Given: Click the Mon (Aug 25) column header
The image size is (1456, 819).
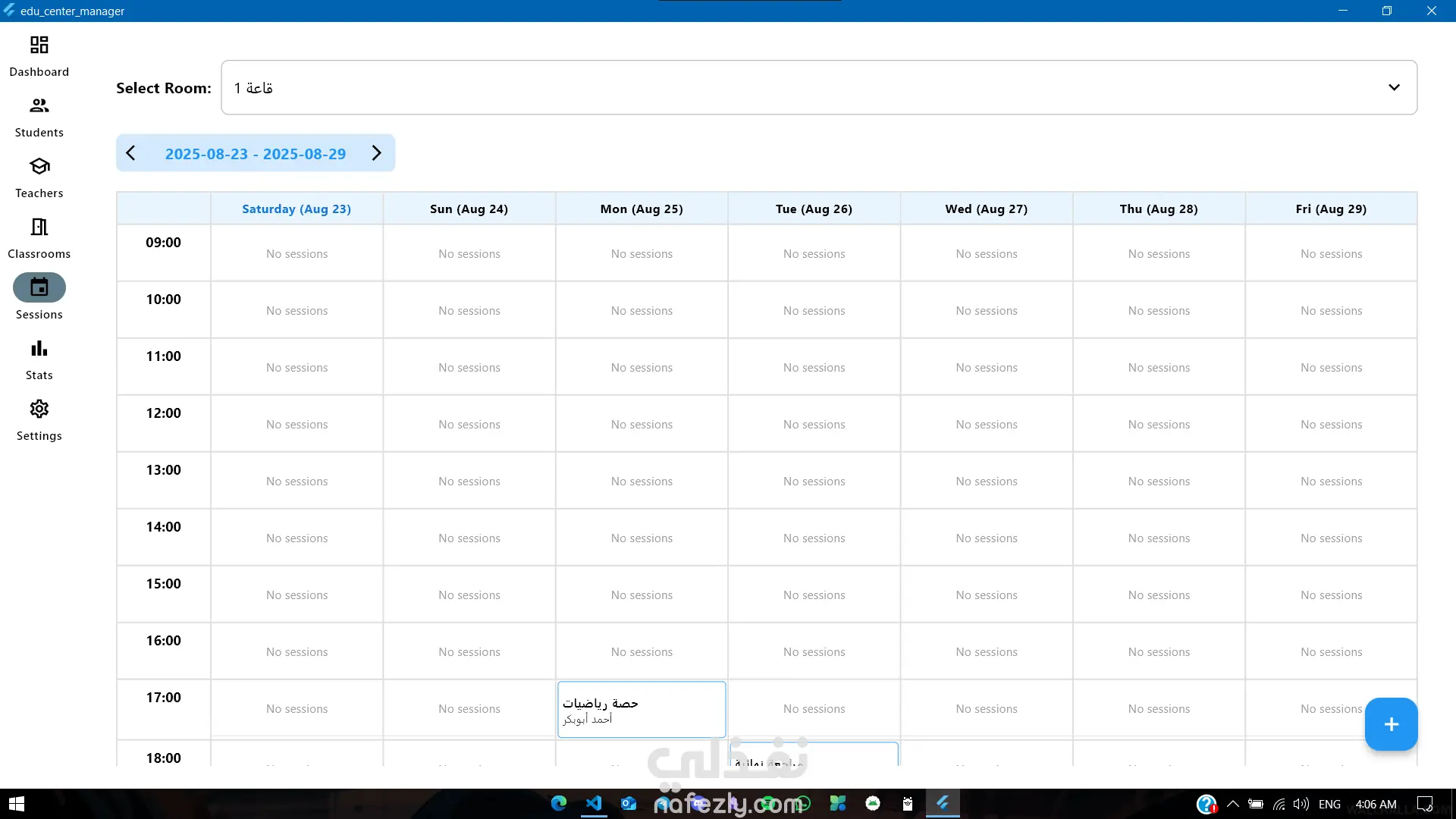Looking at the screenshot, I should [642, 209].
